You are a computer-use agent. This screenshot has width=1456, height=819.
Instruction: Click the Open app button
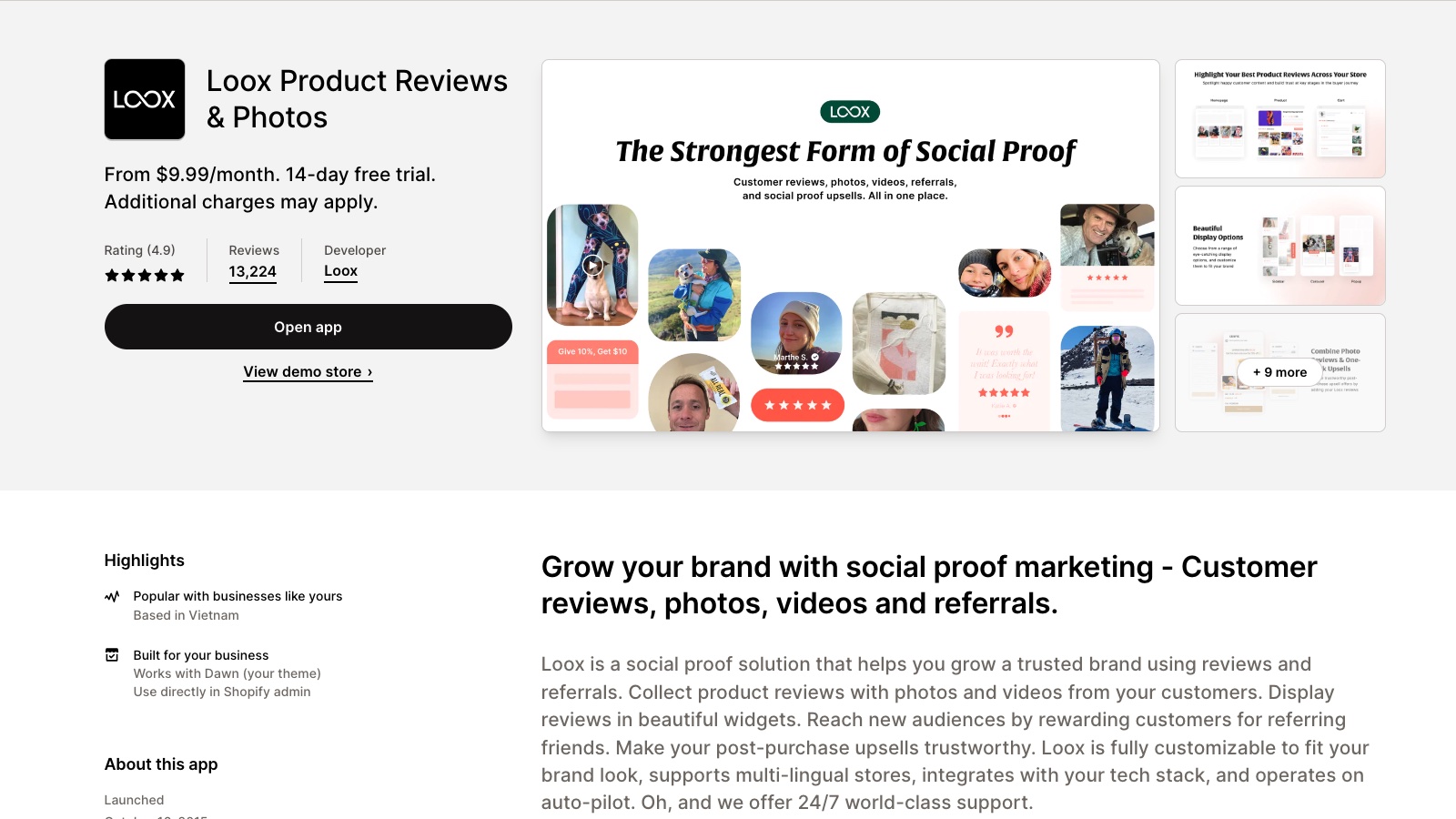[308, 327]
